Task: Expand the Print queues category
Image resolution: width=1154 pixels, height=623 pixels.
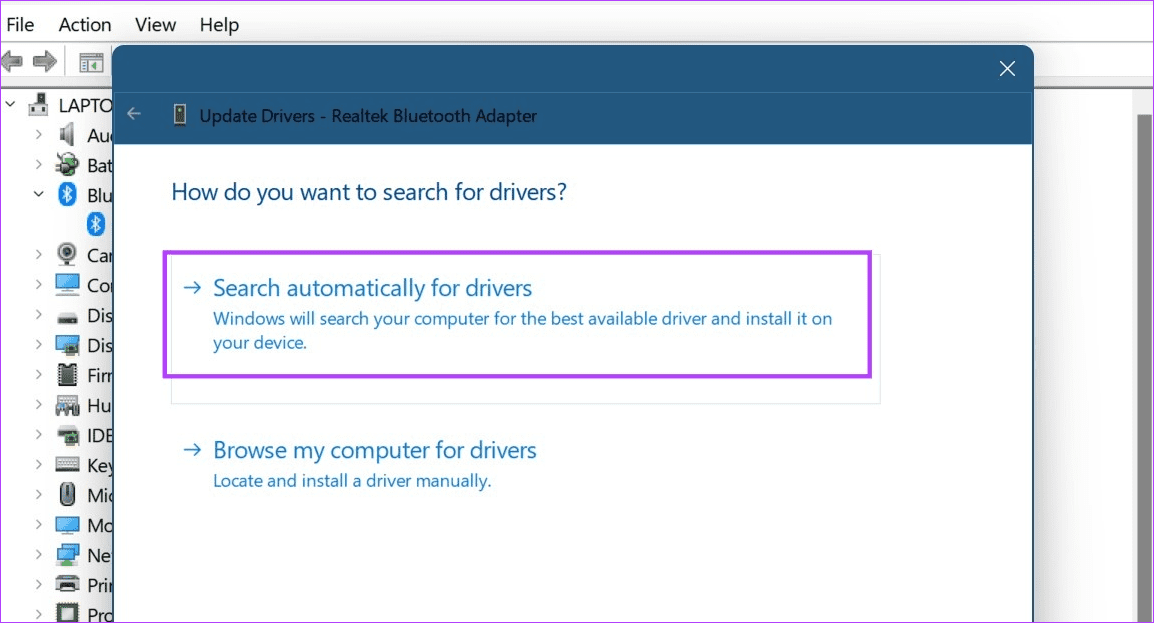Action: pos(38,585)
